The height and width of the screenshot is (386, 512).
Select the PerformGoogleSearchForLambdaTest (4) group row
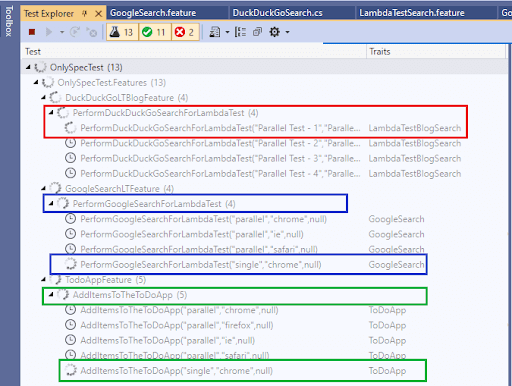264,204
